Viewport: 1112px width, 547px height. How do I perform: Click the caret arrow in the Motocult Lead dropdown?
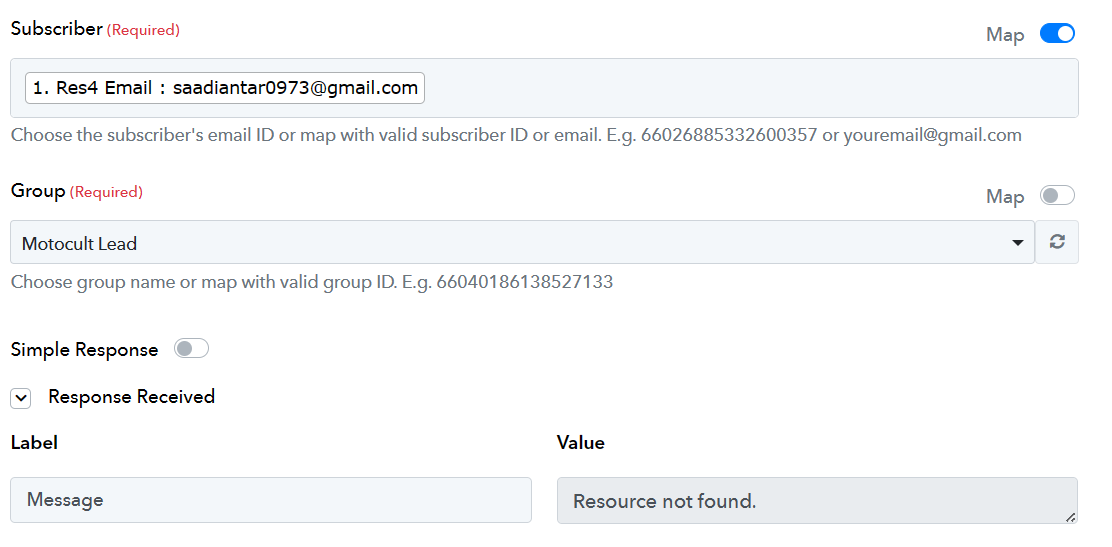[1018, 243]
